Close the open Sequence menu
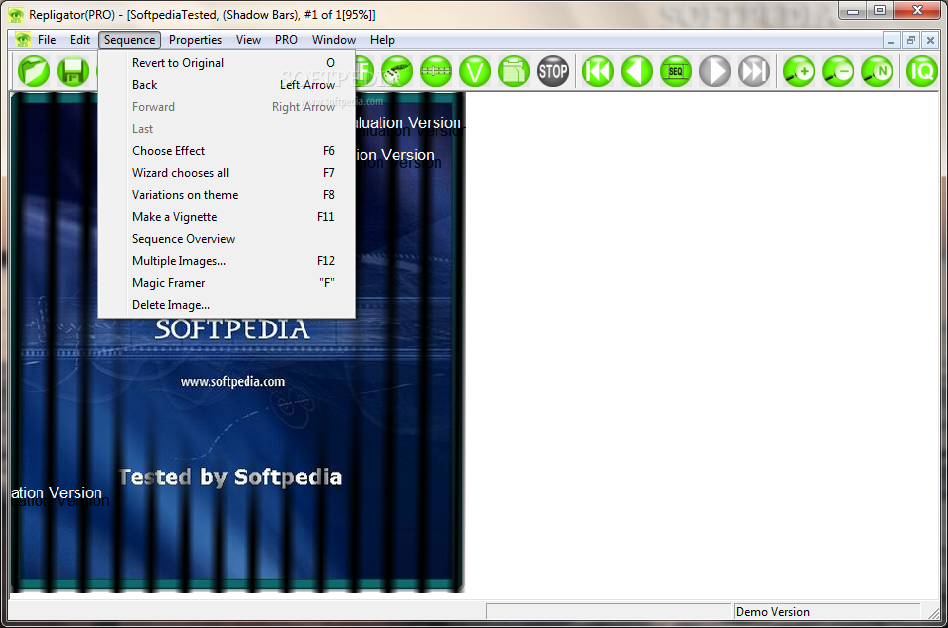This screenshot has height=628, width=948. (129, 40)
